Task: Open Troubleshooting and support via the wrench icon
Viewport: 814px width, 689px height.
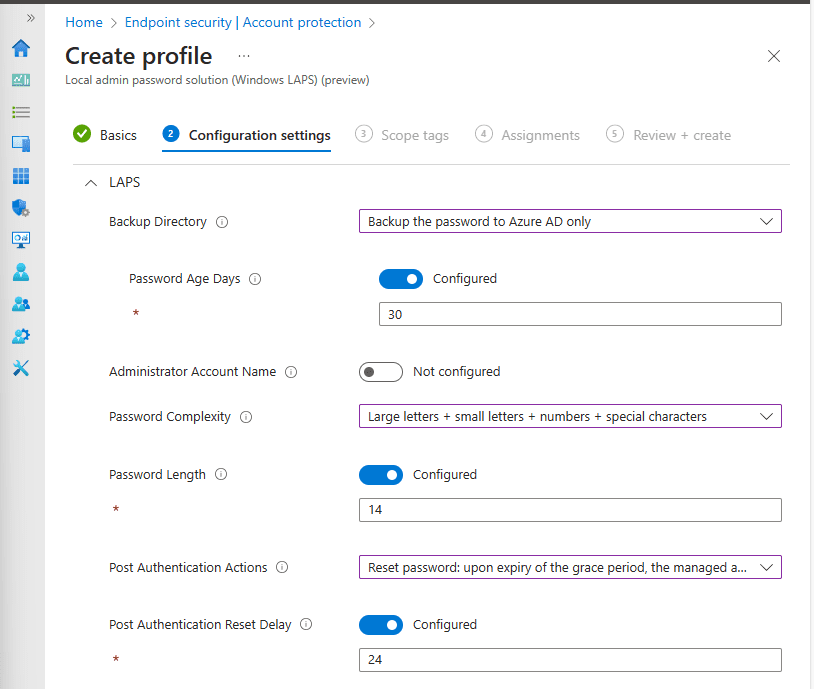Action: [x=20, y=368]
